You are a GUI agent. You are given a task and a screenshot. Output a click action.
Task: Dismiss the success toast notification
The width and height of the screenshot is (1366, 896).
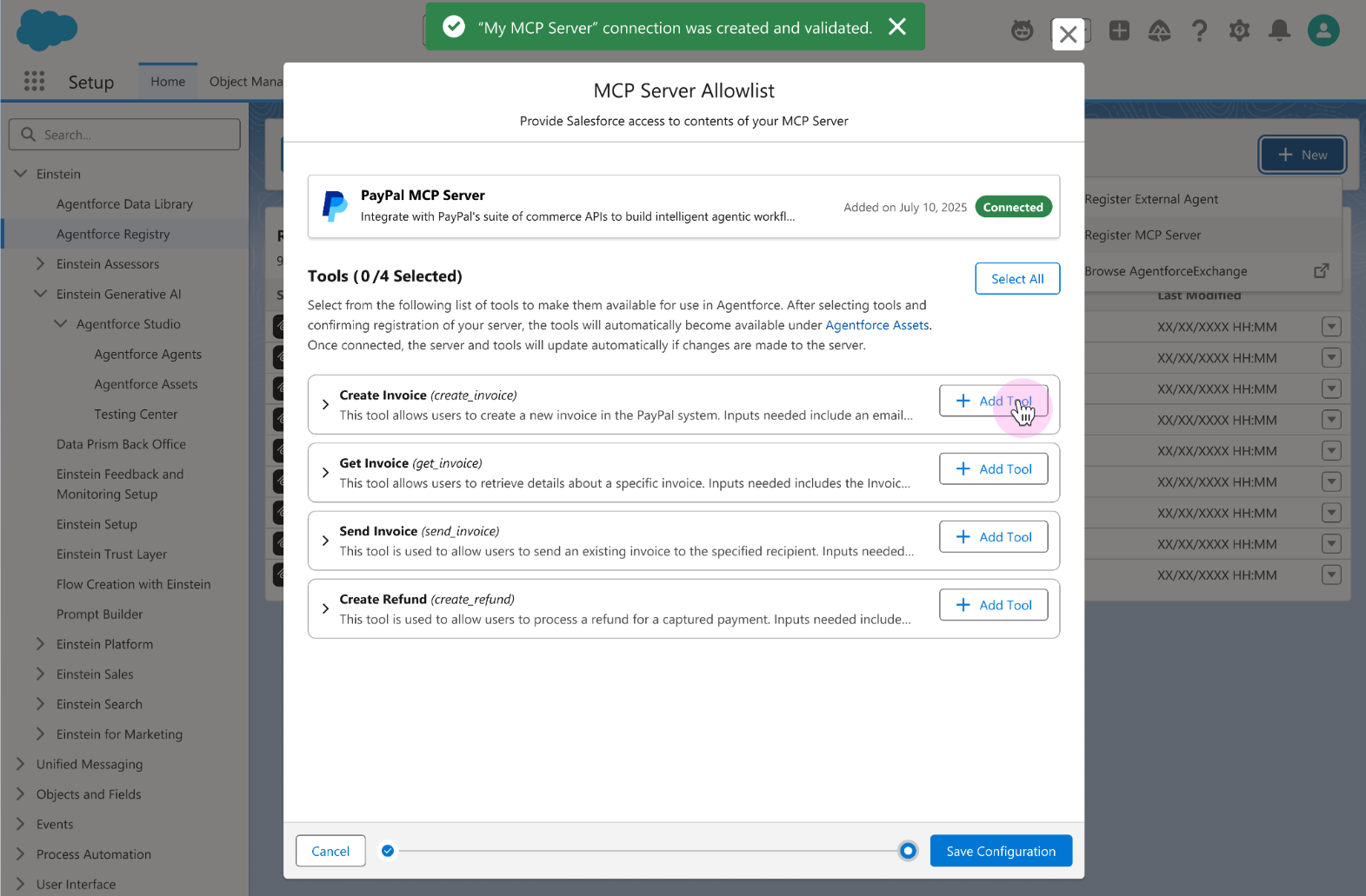coord(897,27)
